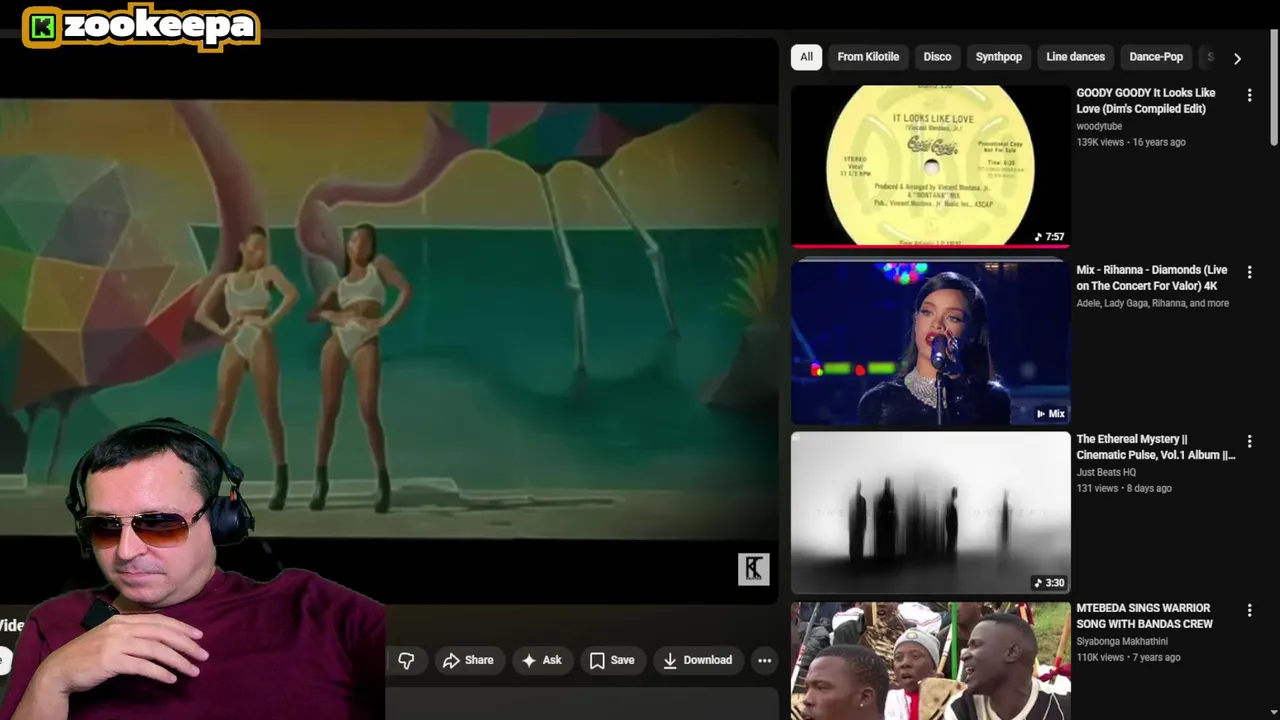Screen dimensions: 1280x720
Task: Select the From Kilotile chip
Action: [x=868, y=57]
